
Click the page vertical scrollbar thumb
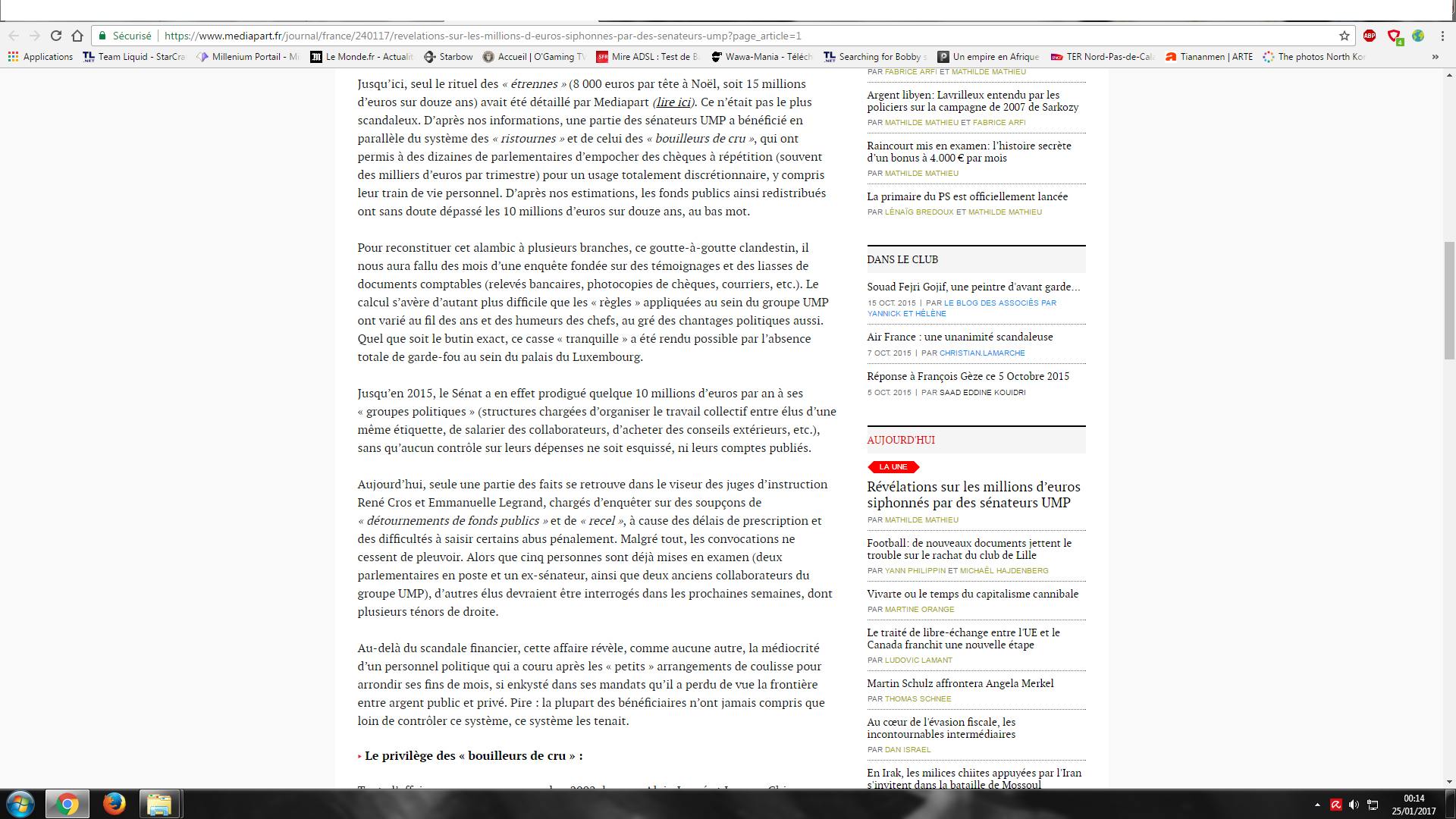pyautogui.click(x=1449, y=300)
